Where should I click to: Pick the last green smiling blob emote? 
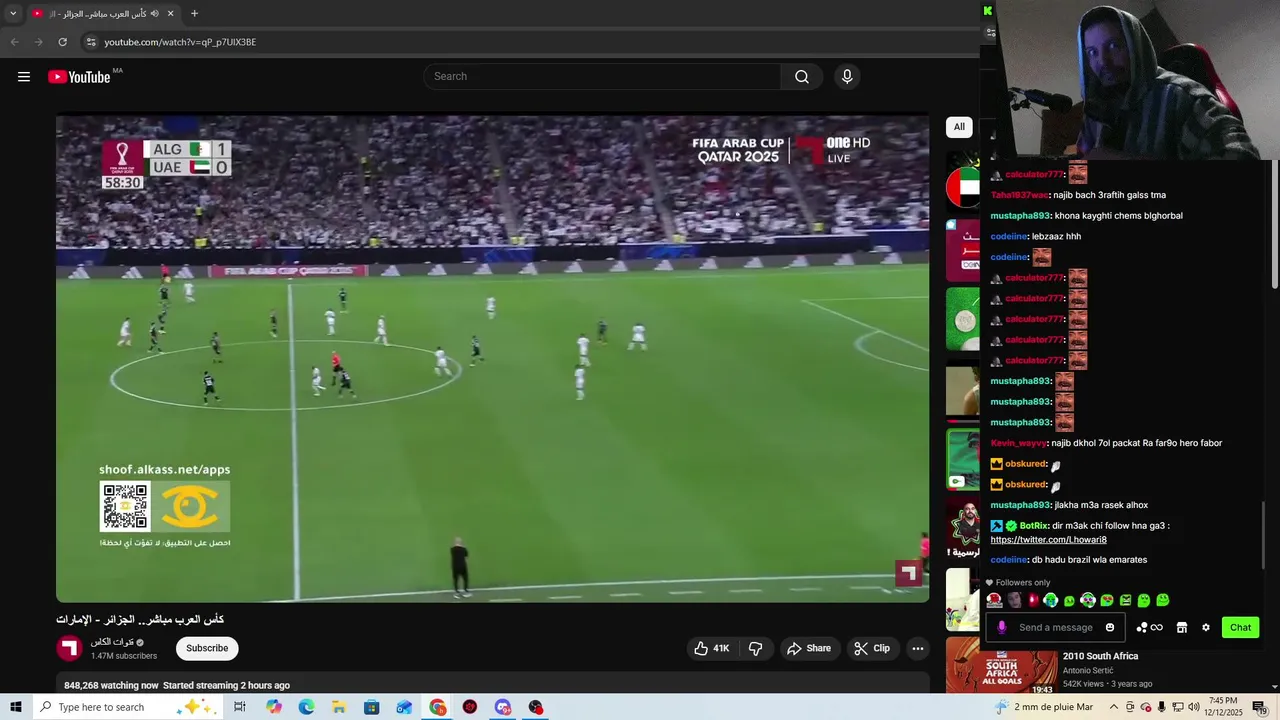pyautogui.click(x=1163, y=600)
